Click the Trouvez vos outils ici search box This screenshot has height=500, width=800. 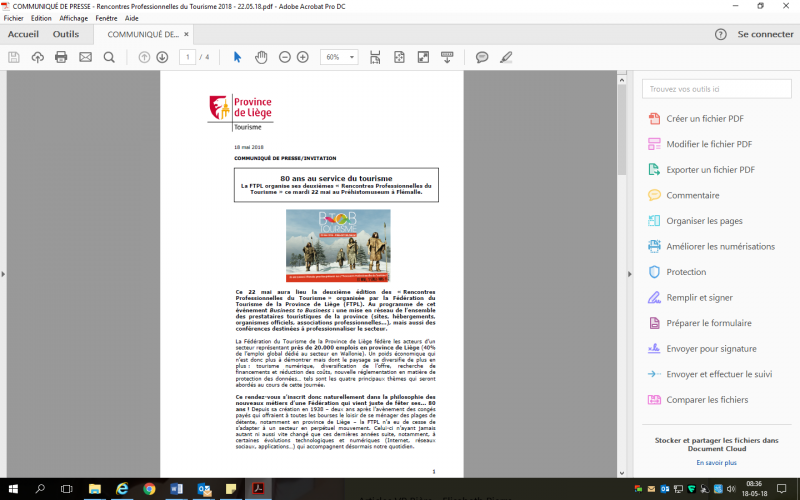716,89
